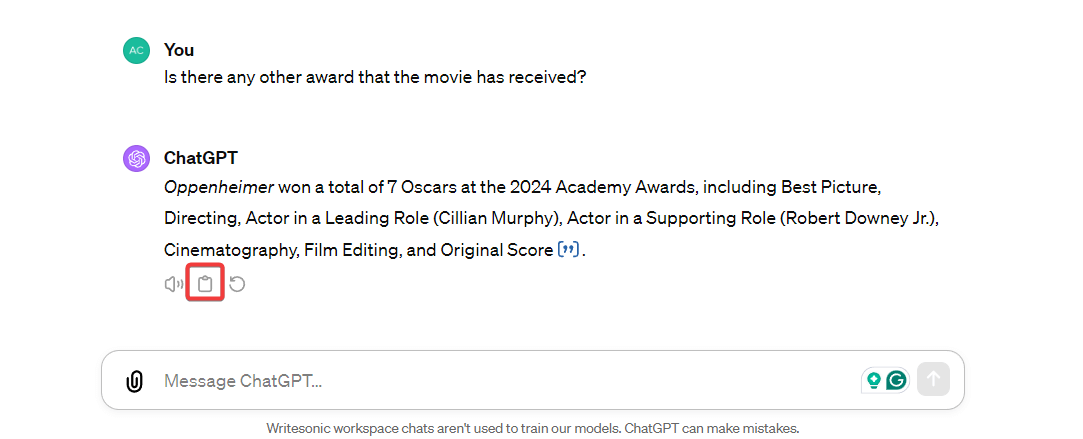Viewport: 1083px width, 439px height.
Task: Click the user question about other awards
Action: [x=375, y=76]
